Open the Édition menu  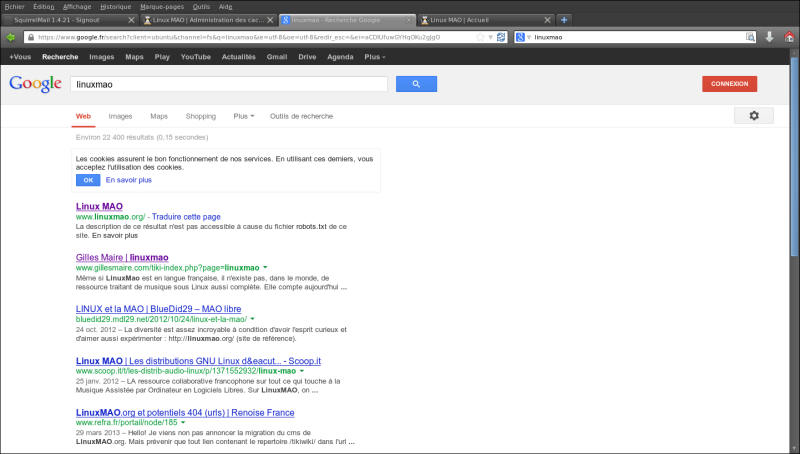[43, 7]
